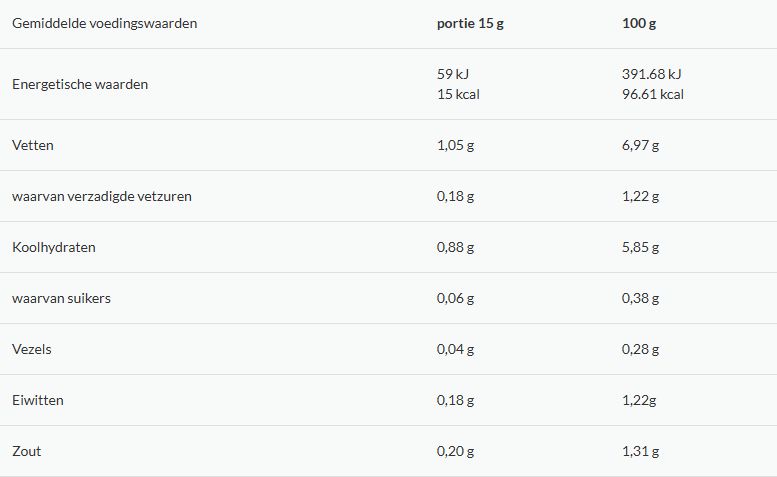Click the '0,28 g' fiber value
777x477 pixels.
[x=640, y=350]
